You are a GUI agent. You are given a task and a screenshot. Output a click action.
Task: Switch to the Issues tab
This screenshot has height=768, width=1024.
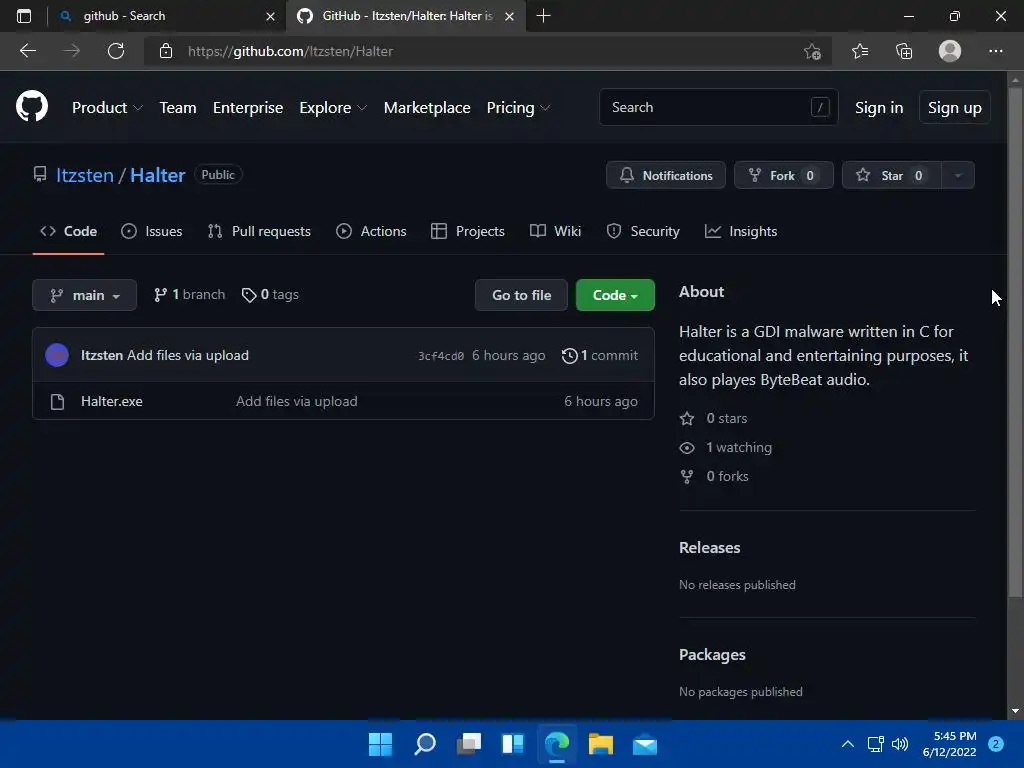coord(152,231)
